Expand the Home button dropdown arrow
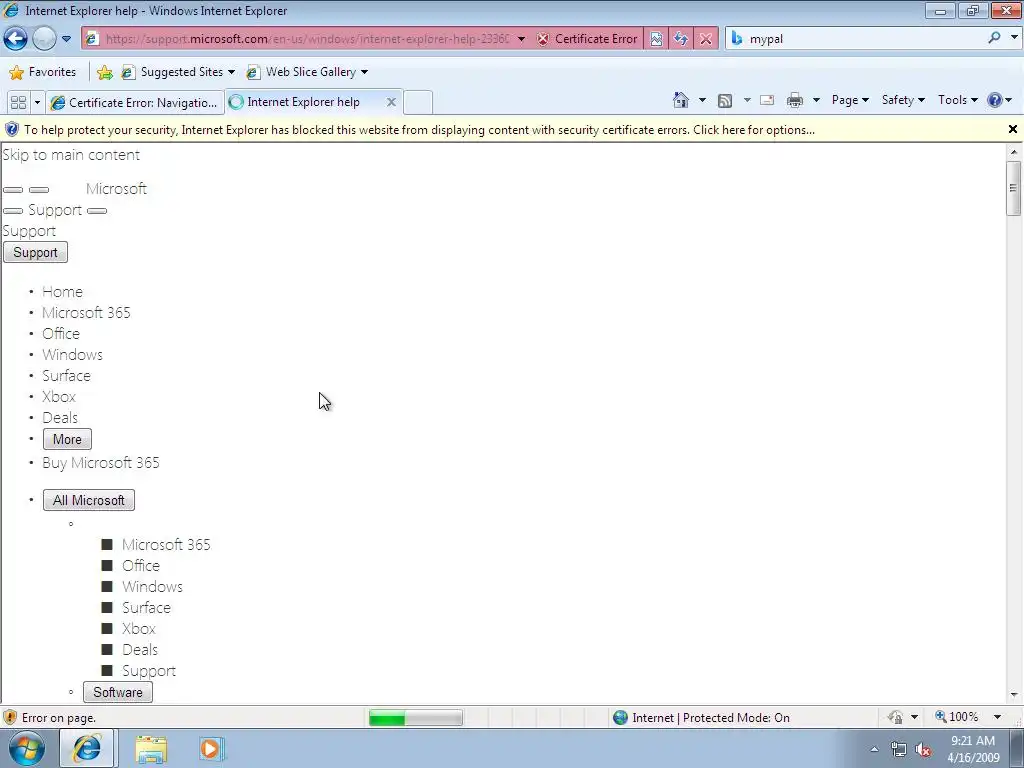1024x768 pixels. (702, 100)
